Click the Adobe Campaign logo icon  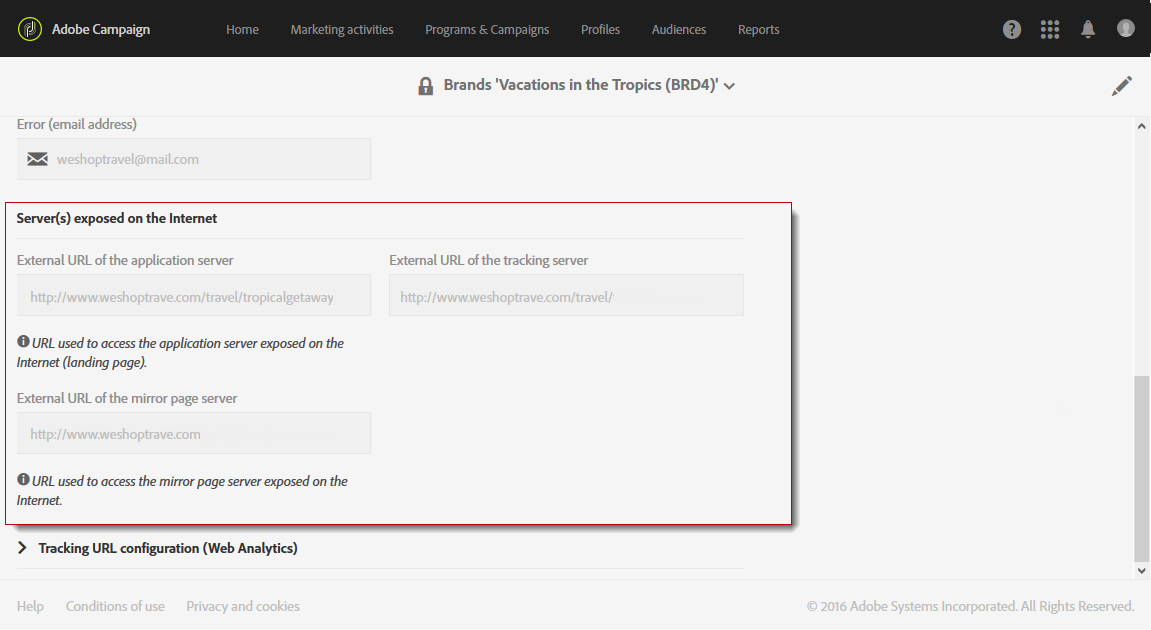click(x=30, y=29)
